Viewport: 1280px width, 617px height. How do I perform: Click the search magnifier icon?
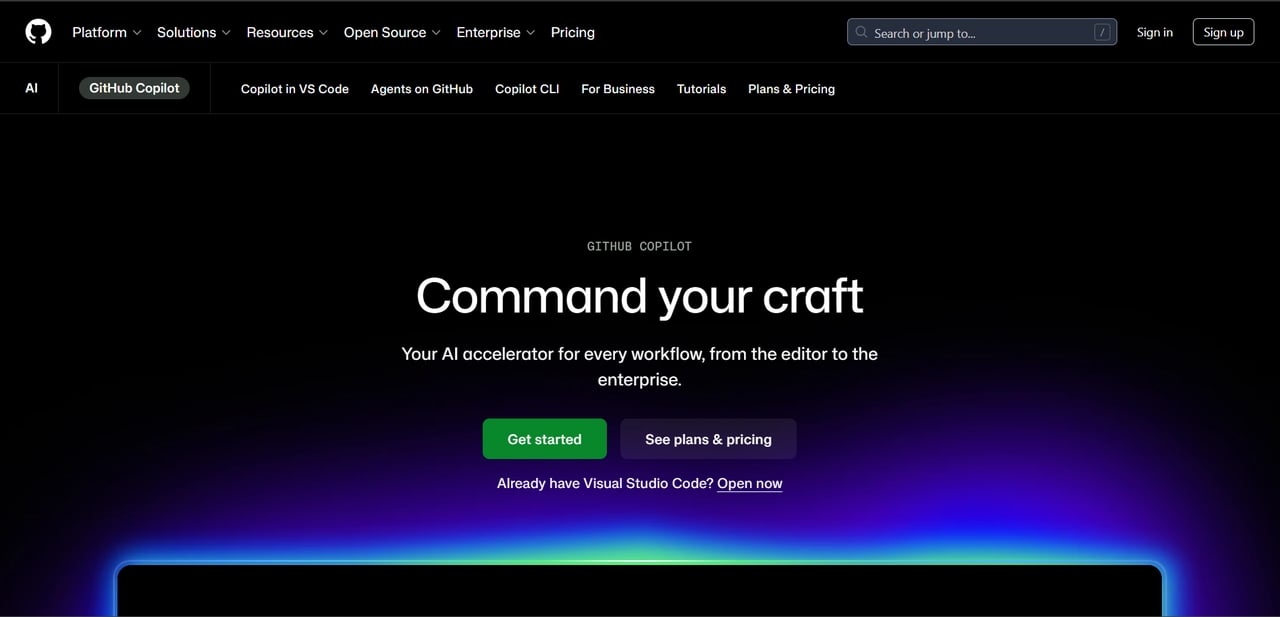(x=861, y=32)
